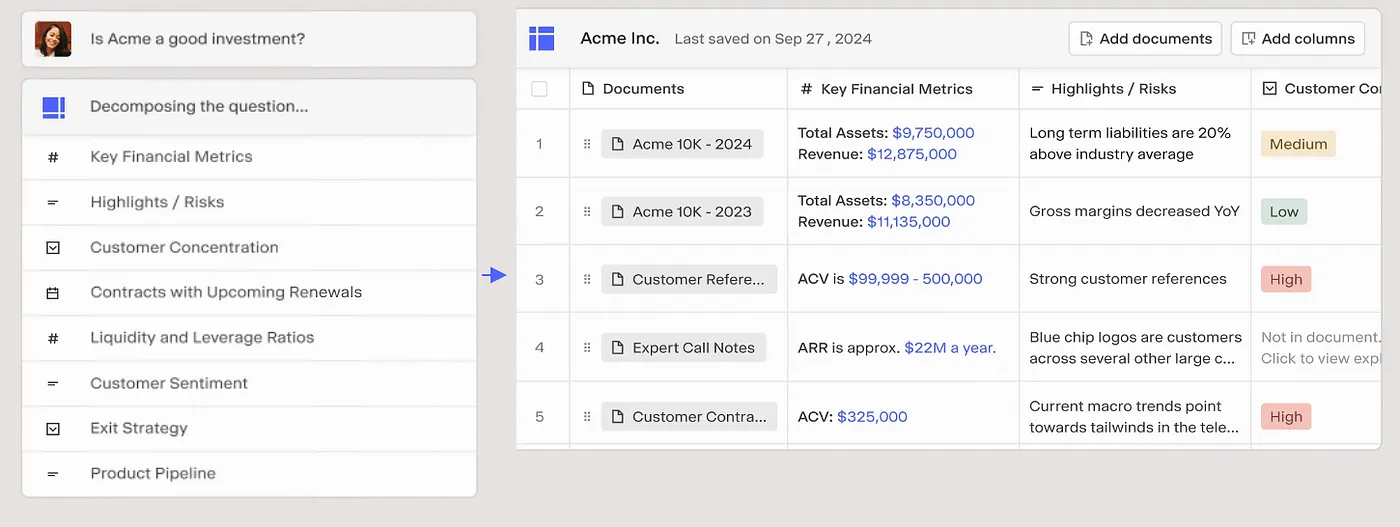
Task: Click the Add columns button
Action: click(1297, 39)
